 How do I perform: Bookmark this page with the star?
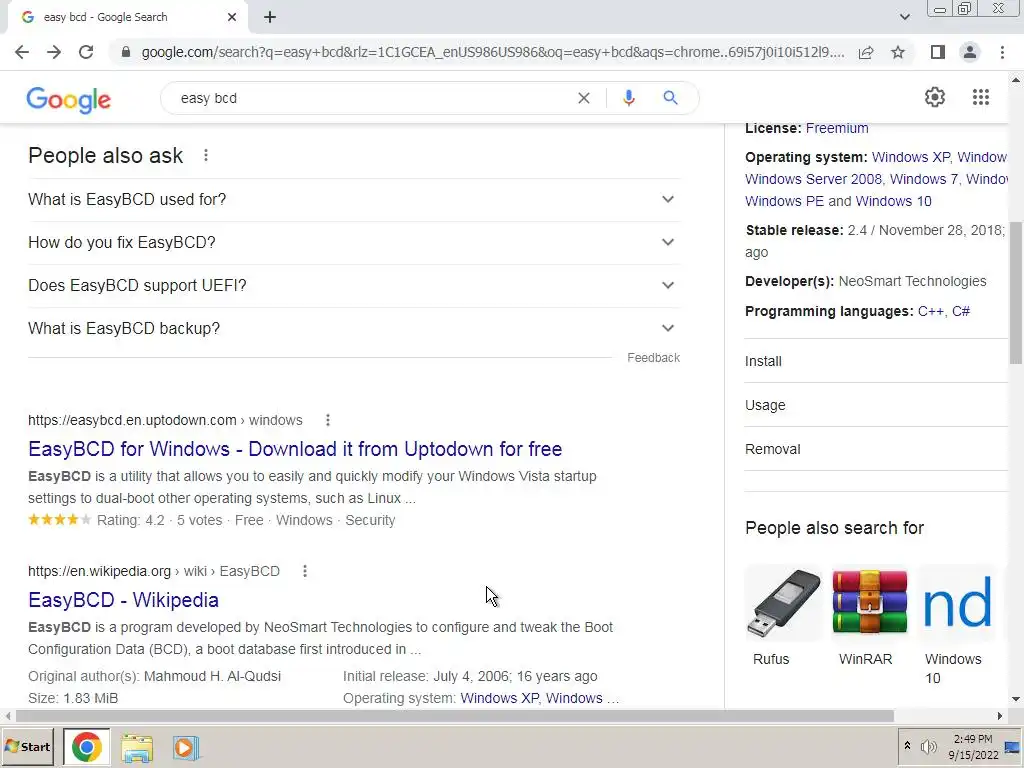click(x=898, y=52)
